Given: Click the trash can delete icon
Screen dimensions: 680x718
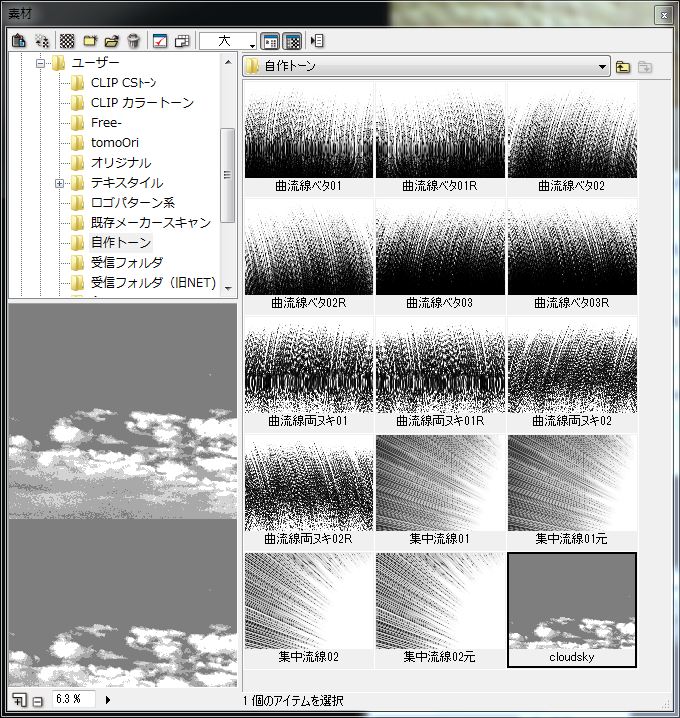Looking at the screenshot, I should (x=133, y=41).
